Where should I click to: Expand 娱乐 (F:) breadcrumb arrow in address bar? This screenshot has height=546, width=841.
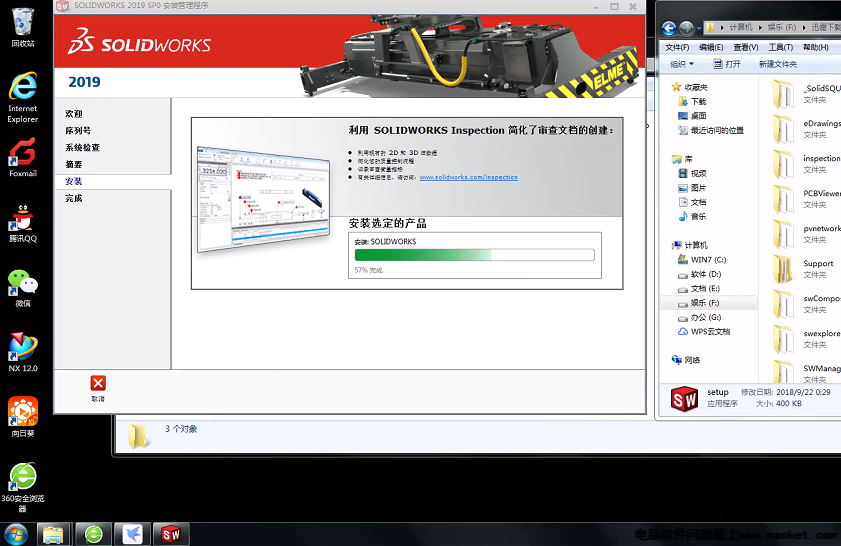[x=804, y=27]
